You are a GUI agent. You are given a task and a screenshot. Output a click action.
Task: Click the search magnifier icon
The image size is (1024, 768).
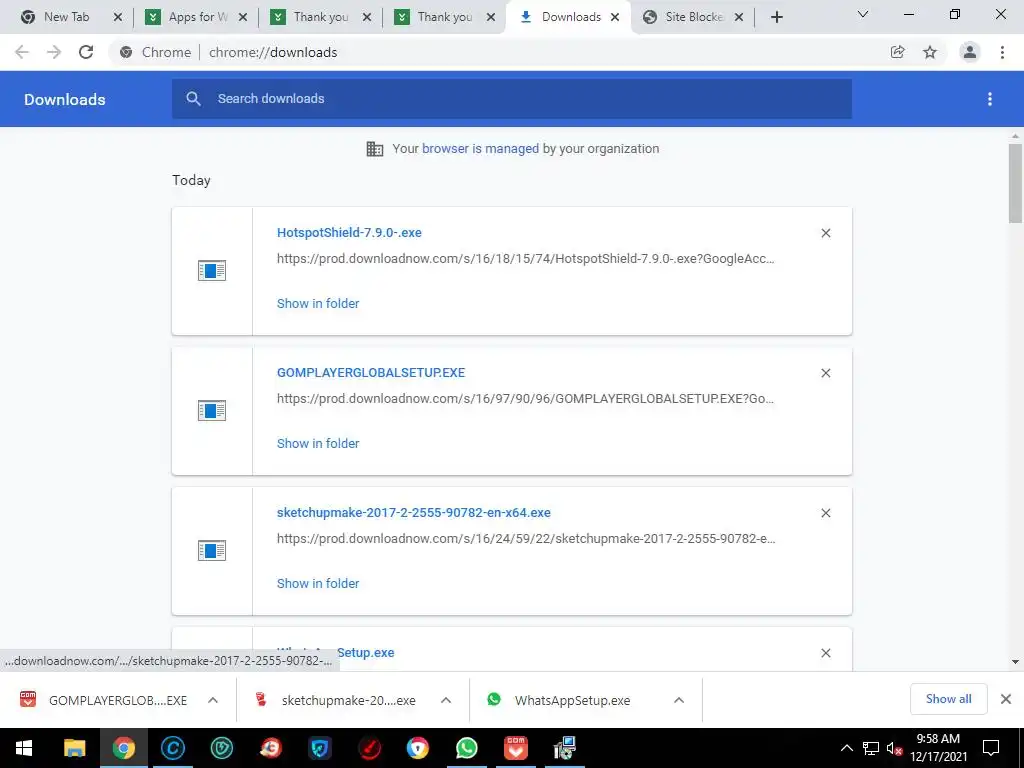[x=193, y=99]
